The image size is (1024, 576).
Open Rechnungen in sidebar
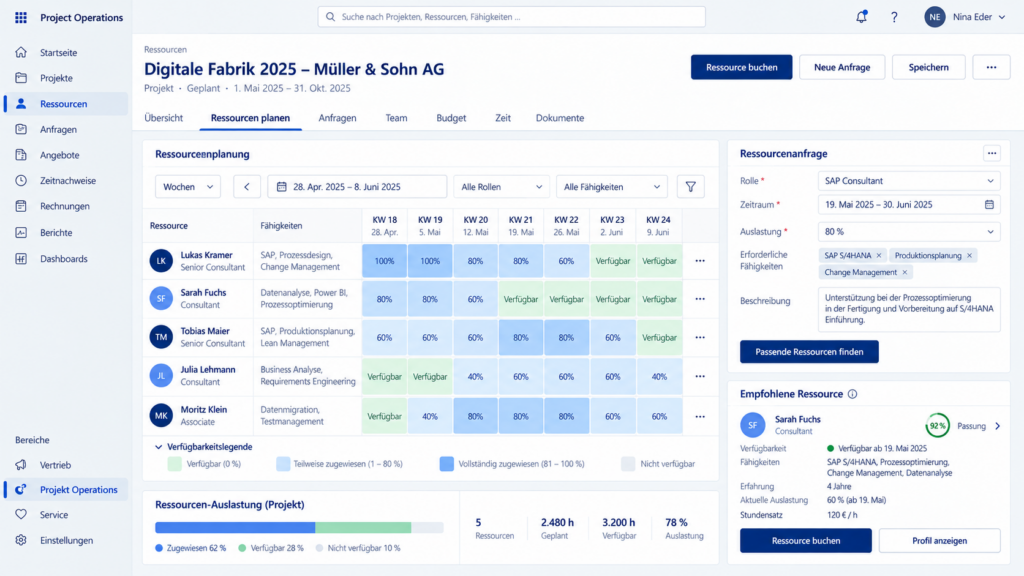pyautogui.click(x=65, y=206)
